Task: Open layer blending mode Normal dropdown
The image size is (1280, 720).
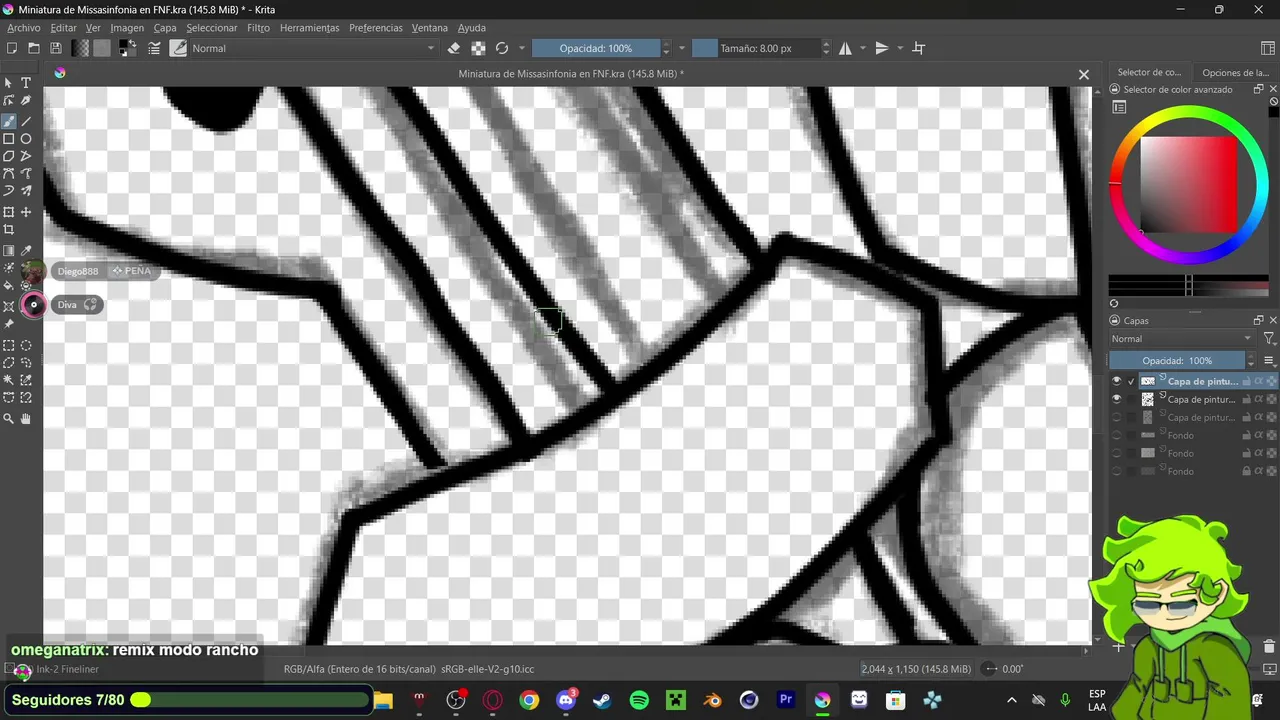Action: (1181, 339)
